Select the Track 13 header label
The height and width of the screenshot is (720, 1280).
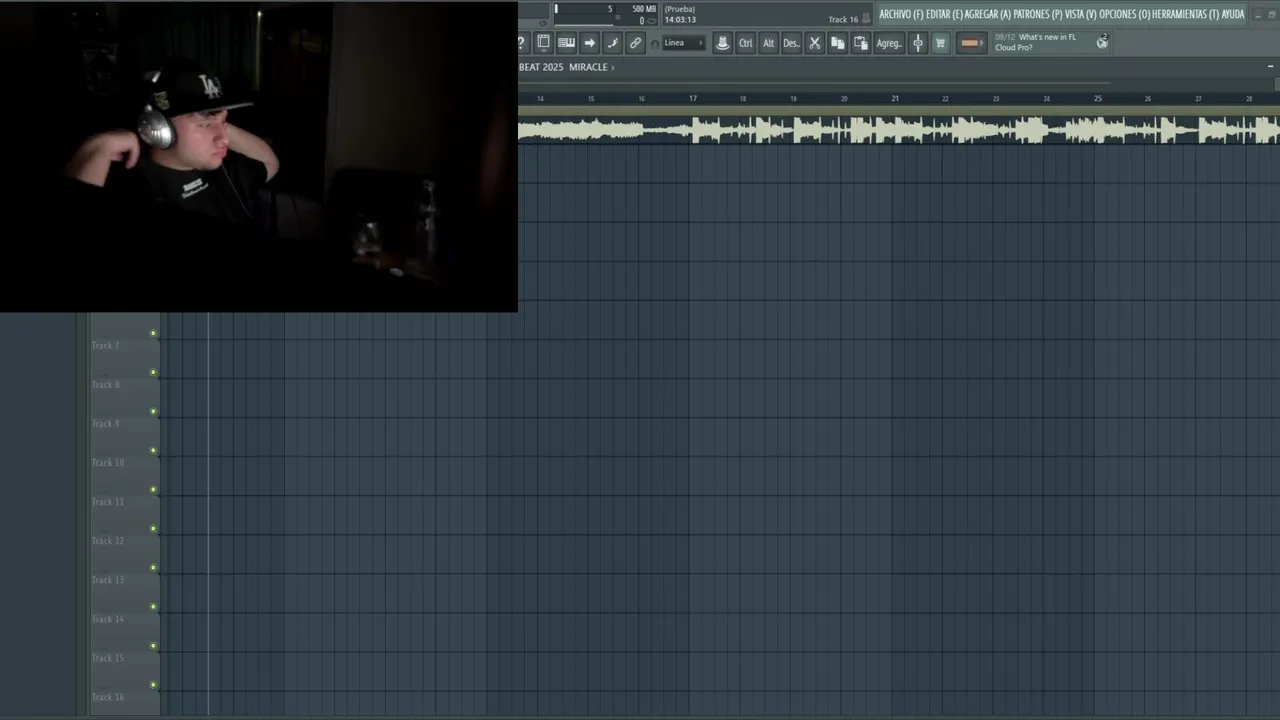(108, 580)
